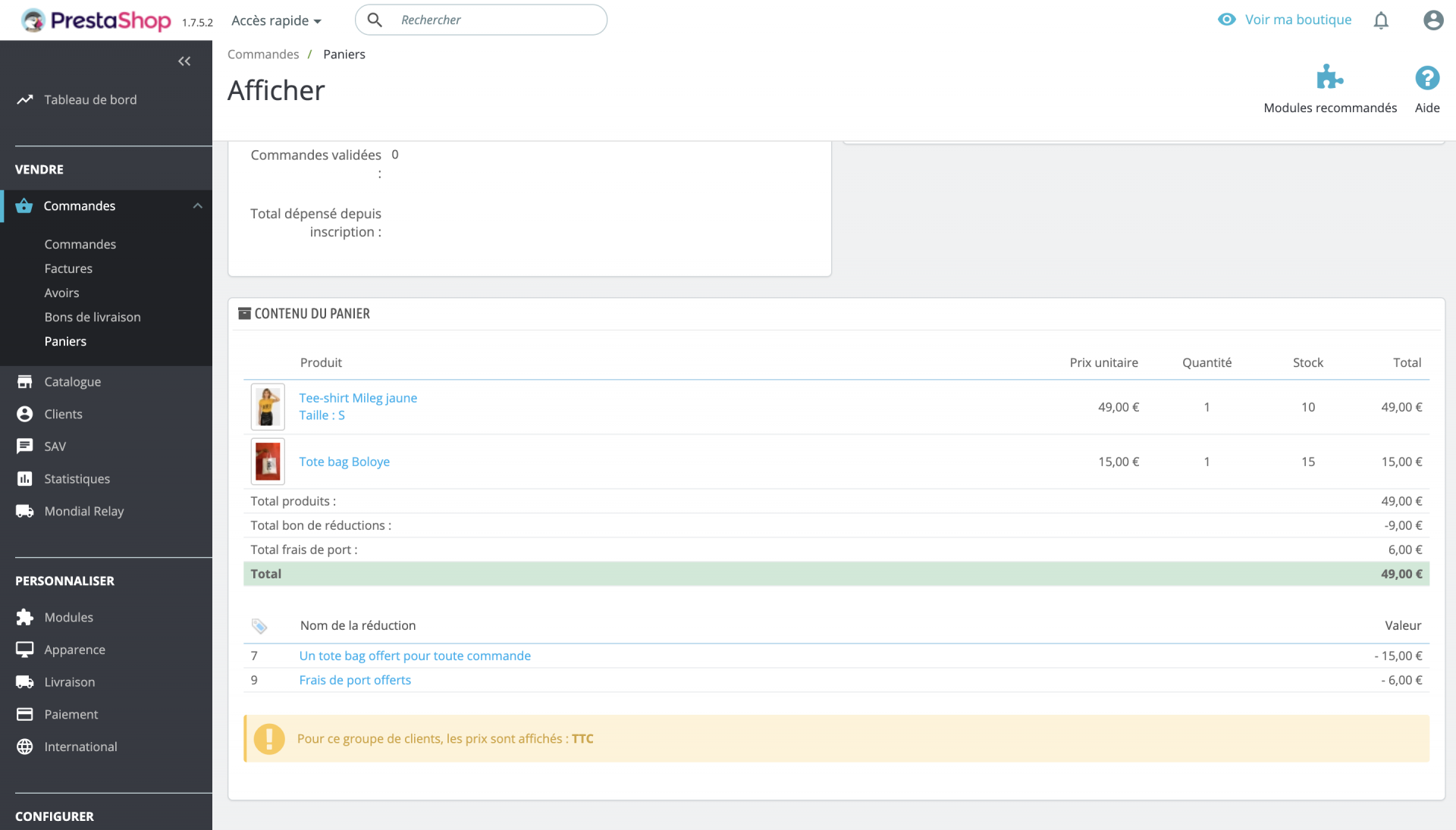Viewport: 1456px width, 830px height.
Task: Click the Rechercher search field
Action: pyautogui.click(x=481, y=20)
